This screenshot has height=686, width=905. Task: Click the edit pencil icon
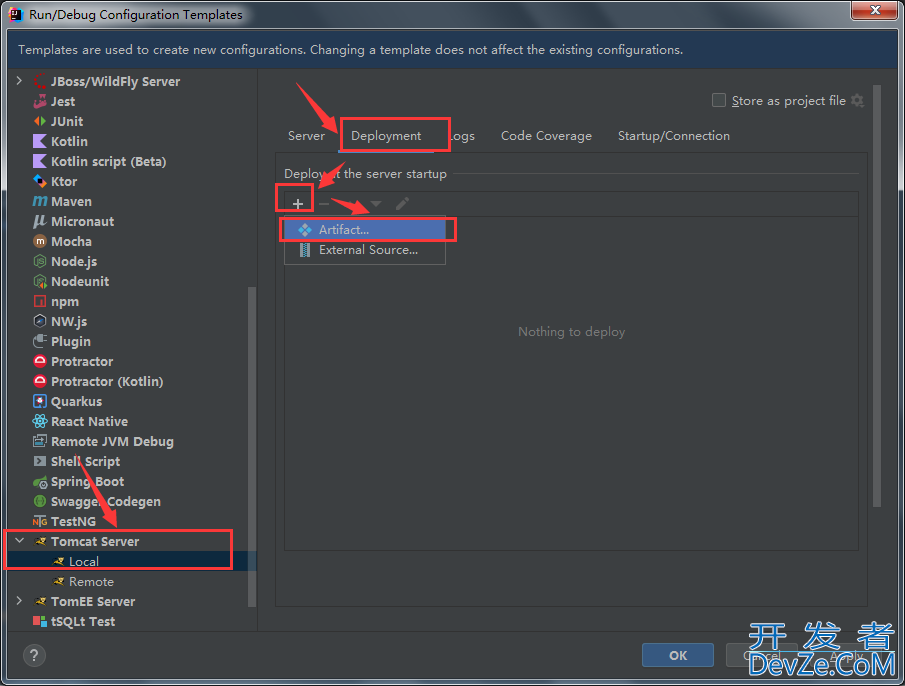tap(402, 204)
